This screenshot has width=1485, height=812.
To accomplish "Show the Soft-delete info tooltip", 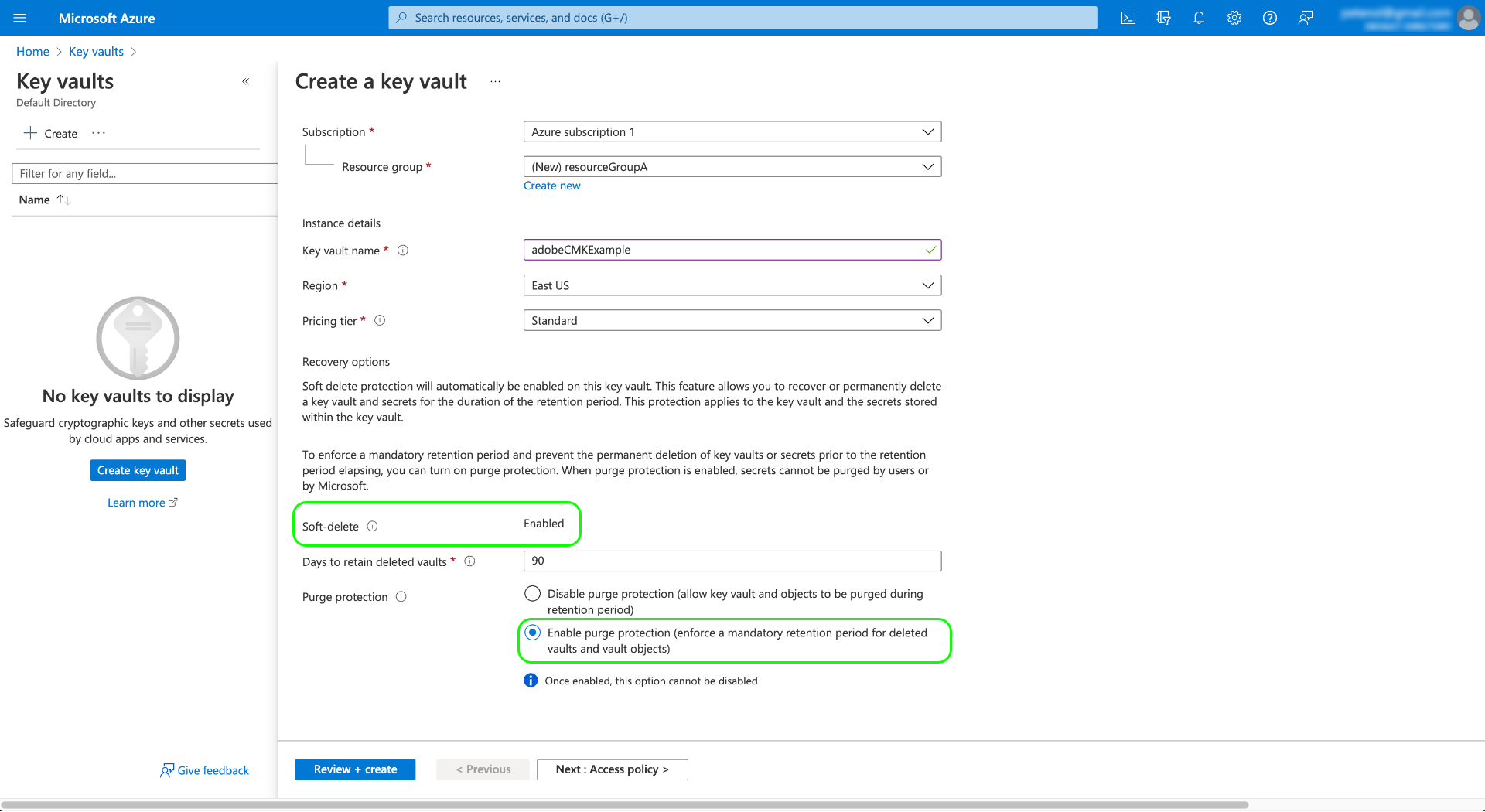I will pos(372,526).
